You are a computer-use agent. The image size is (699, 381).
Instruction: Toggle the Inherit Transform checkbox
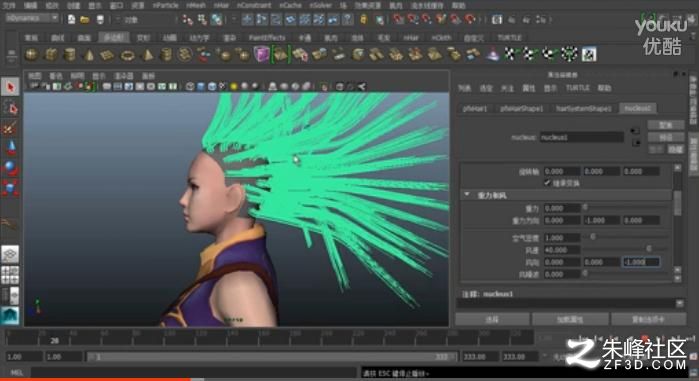click(547, 183)
